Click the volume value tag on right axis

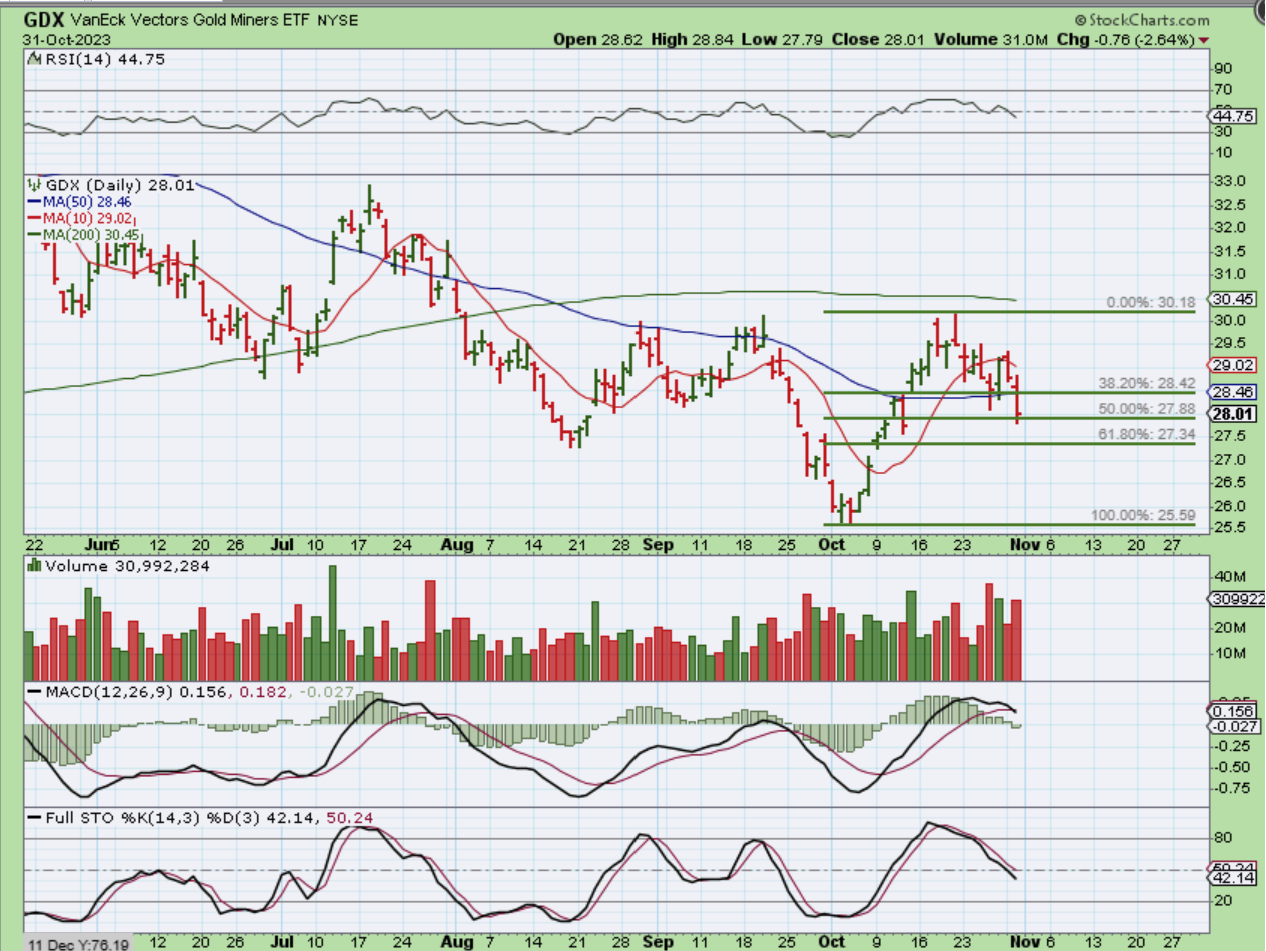click(x=1237, y=599)
